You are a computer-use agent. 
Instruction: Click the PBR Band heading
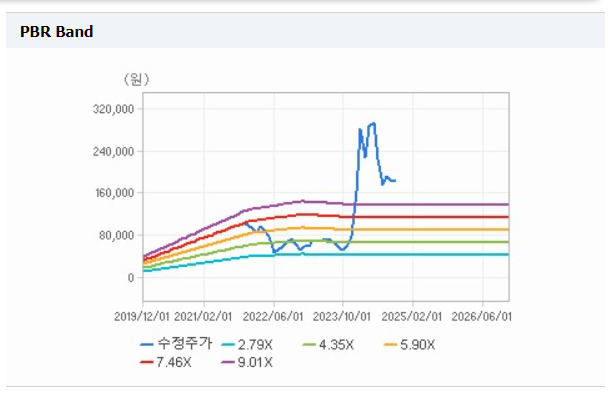coord(56,32)
